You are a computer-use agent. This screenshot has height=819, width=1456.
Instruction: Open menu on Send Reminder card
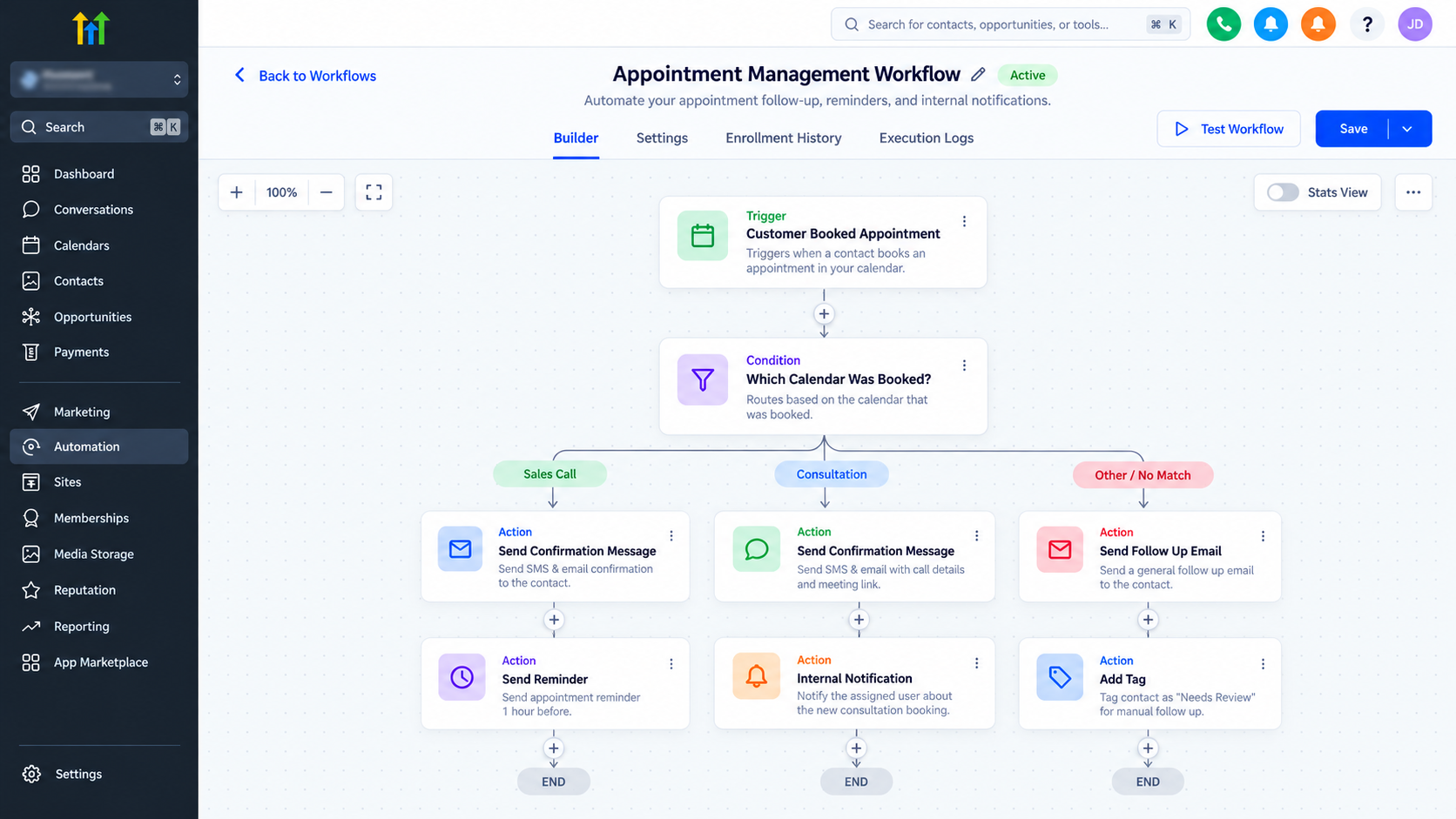click(x=671, y=664)
